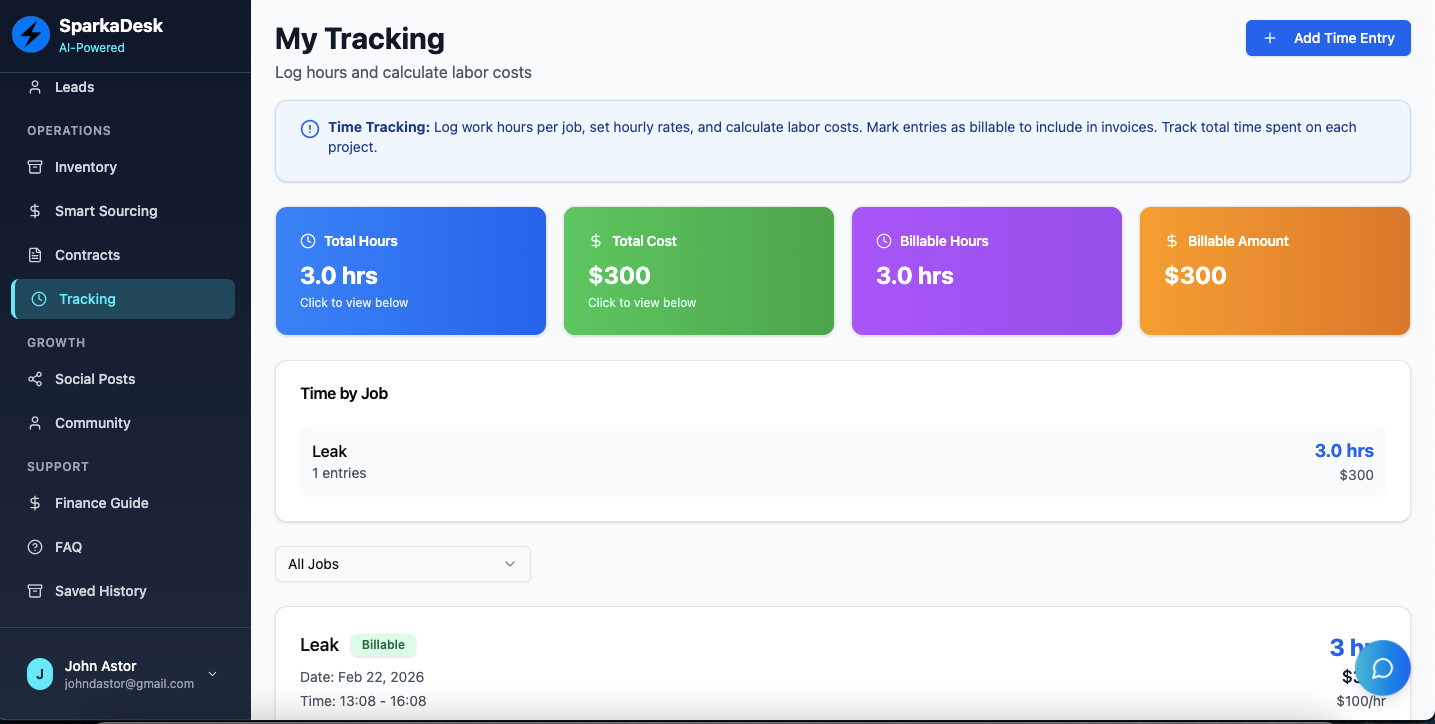Select the Tracking sidebar item
The image size is (1435, 724).
[x=123, y=299]
